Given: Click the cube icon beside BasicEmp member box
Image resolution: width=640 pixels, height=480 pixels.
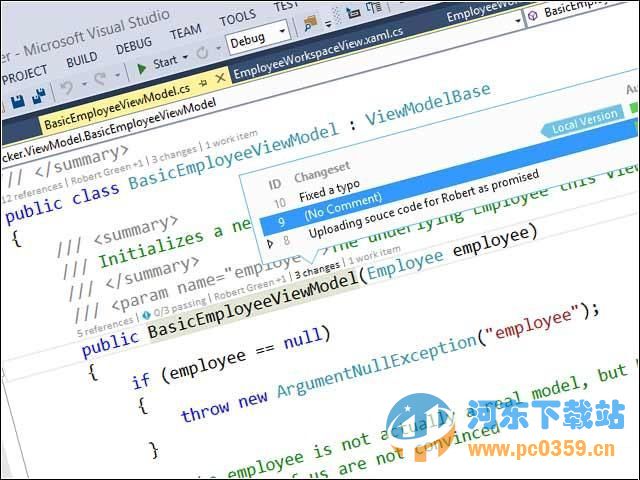Looking at the screenshot, I should pyautogui.click(x=533, y=16).
